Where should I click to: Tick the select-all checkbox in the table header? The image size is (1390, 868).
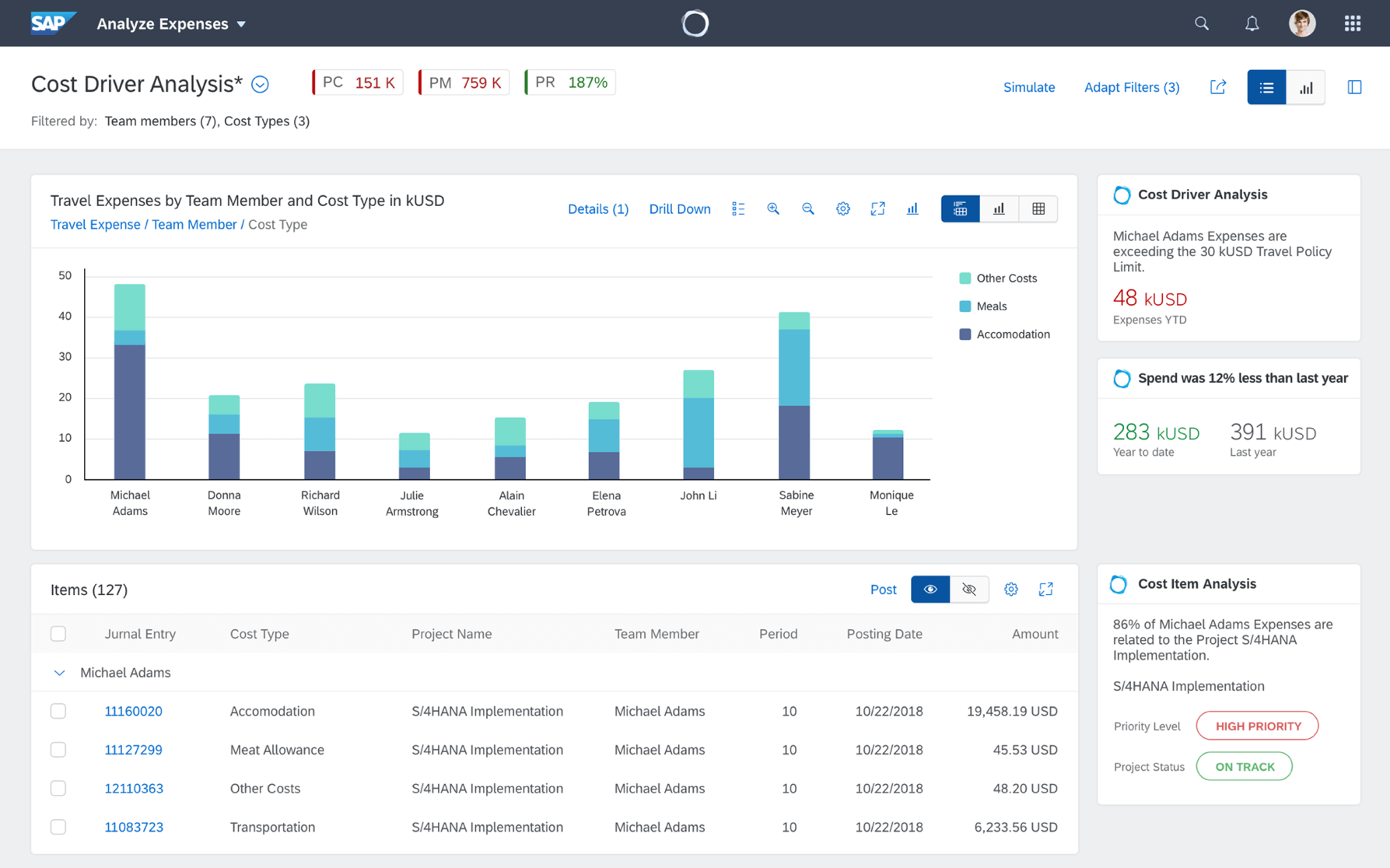point(58,634)
